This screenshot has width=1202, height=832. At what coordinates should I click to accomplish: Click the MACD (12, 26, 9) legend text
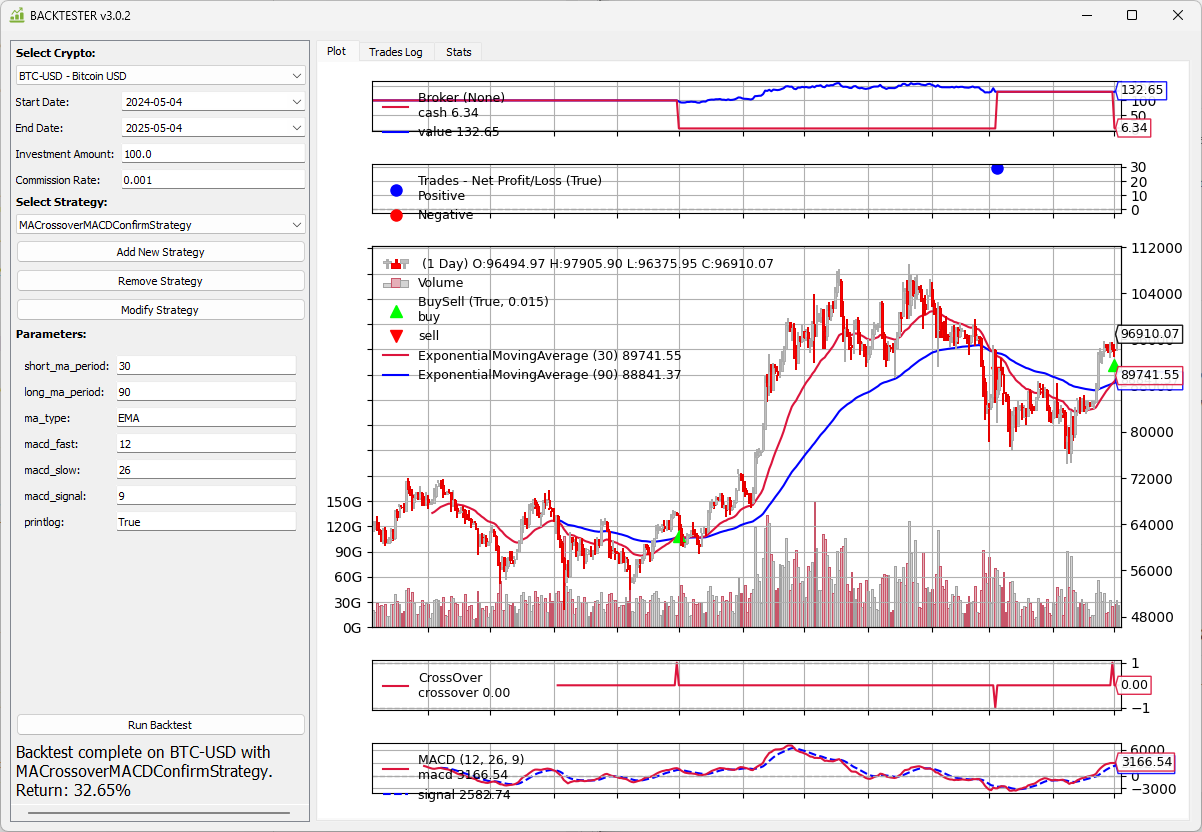pyautogui.click(x=471, y=759)
